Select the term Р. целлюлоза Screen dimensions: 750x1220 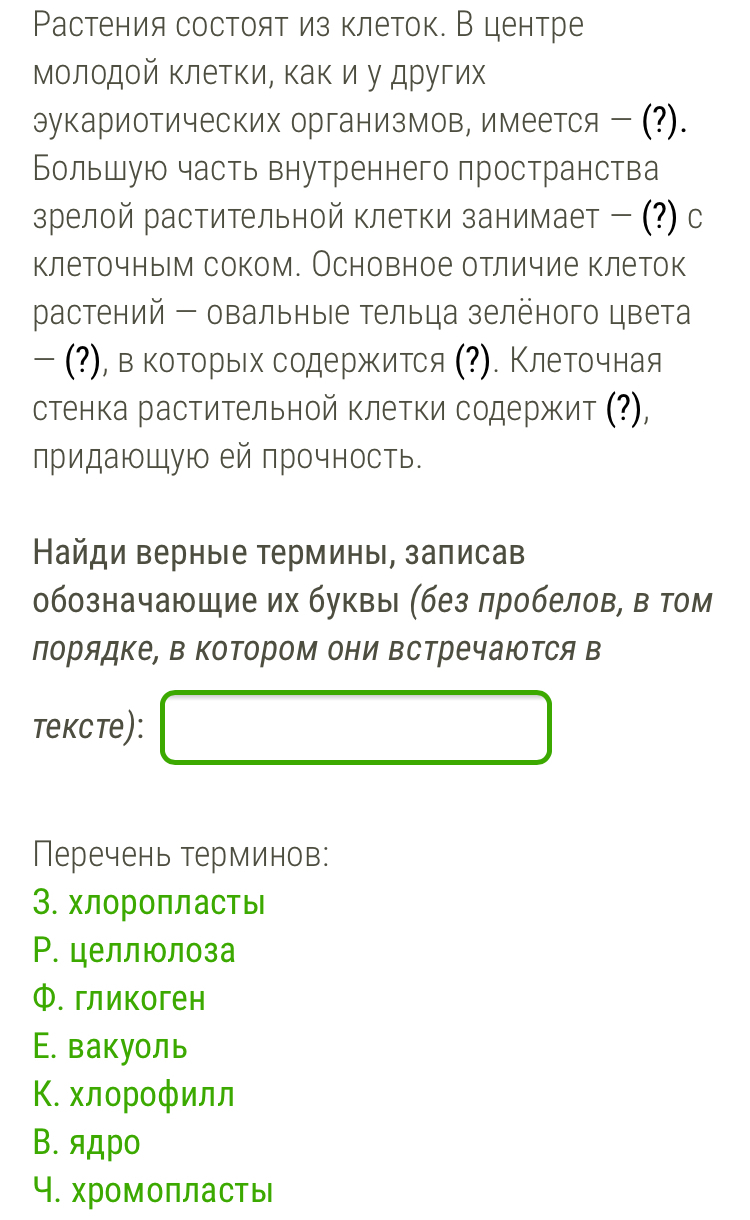point(134,951)
